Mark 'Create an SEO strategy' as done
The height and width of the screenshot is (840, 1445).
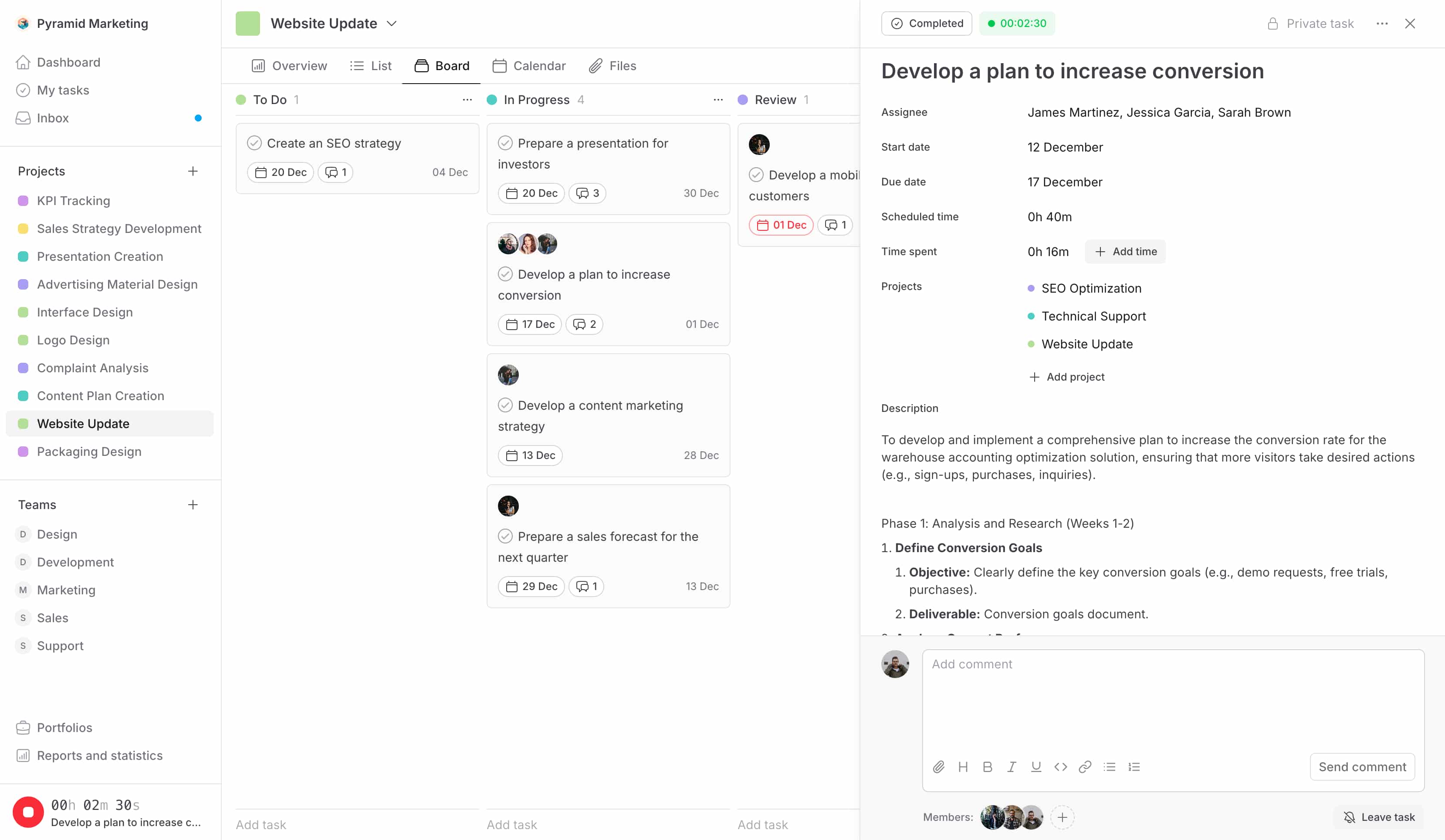click(x=255, y=143)
